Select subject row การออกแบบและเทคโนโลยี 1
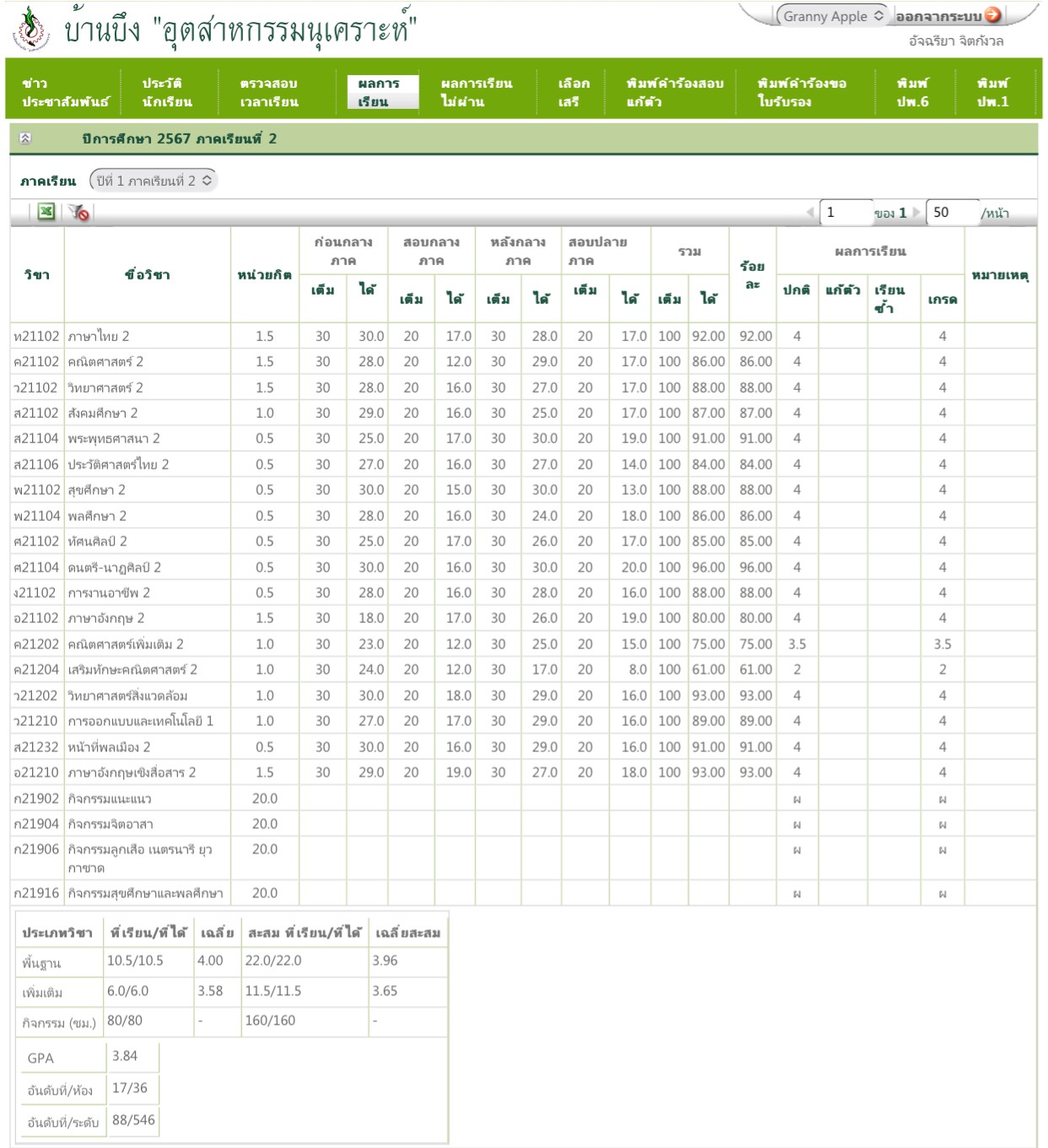Screen dimensions: 1048x1148 pos(523,721)
